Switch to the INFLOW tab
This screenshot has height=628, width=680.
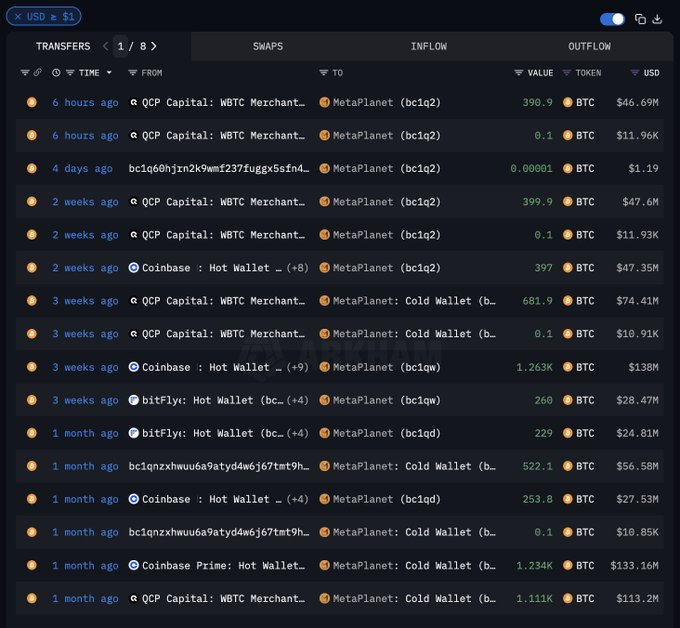click(x=428, y=46)
